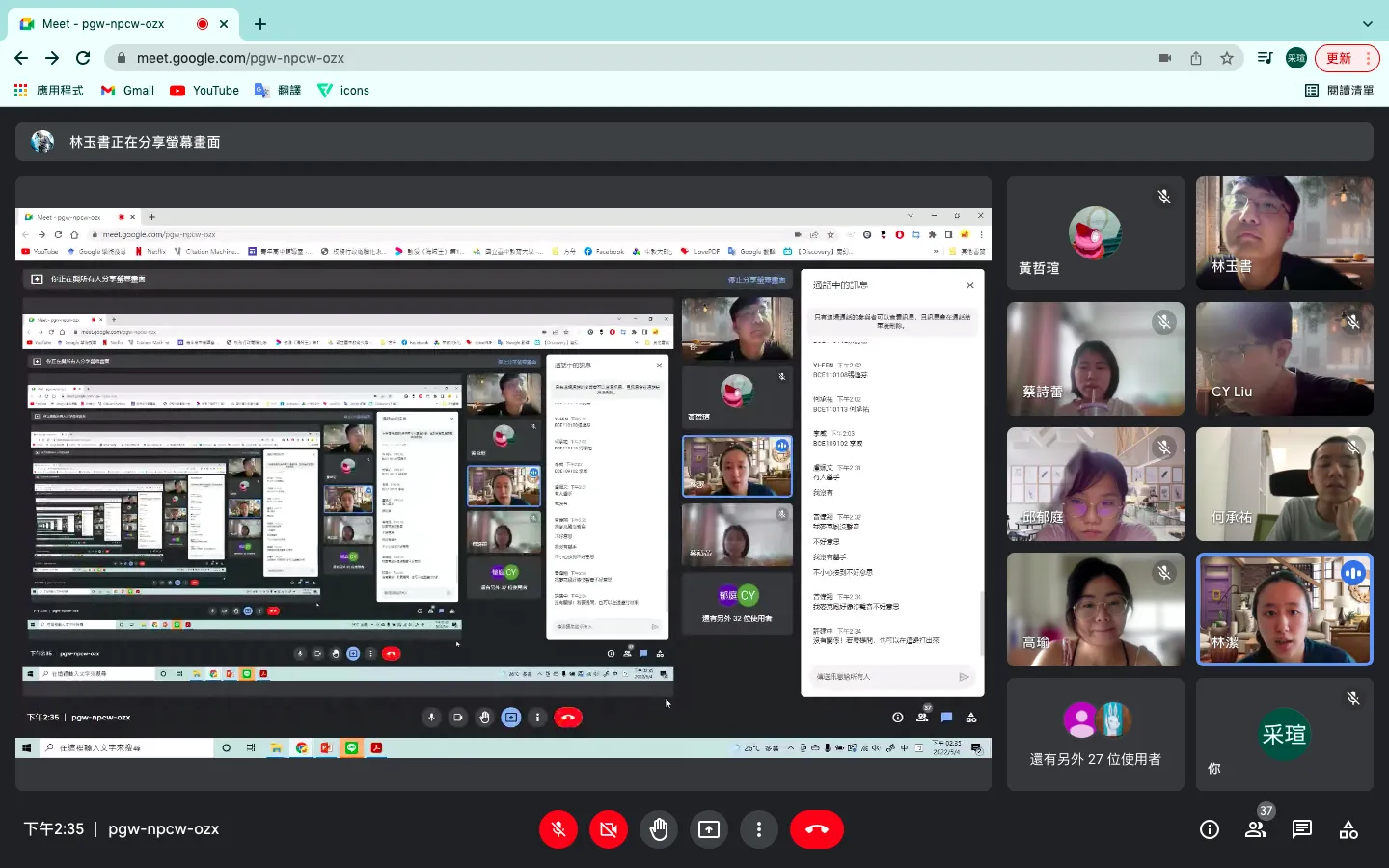Reload the Meet page
The width and height of the screenshot is (1389, 868).
coord(83,58)
